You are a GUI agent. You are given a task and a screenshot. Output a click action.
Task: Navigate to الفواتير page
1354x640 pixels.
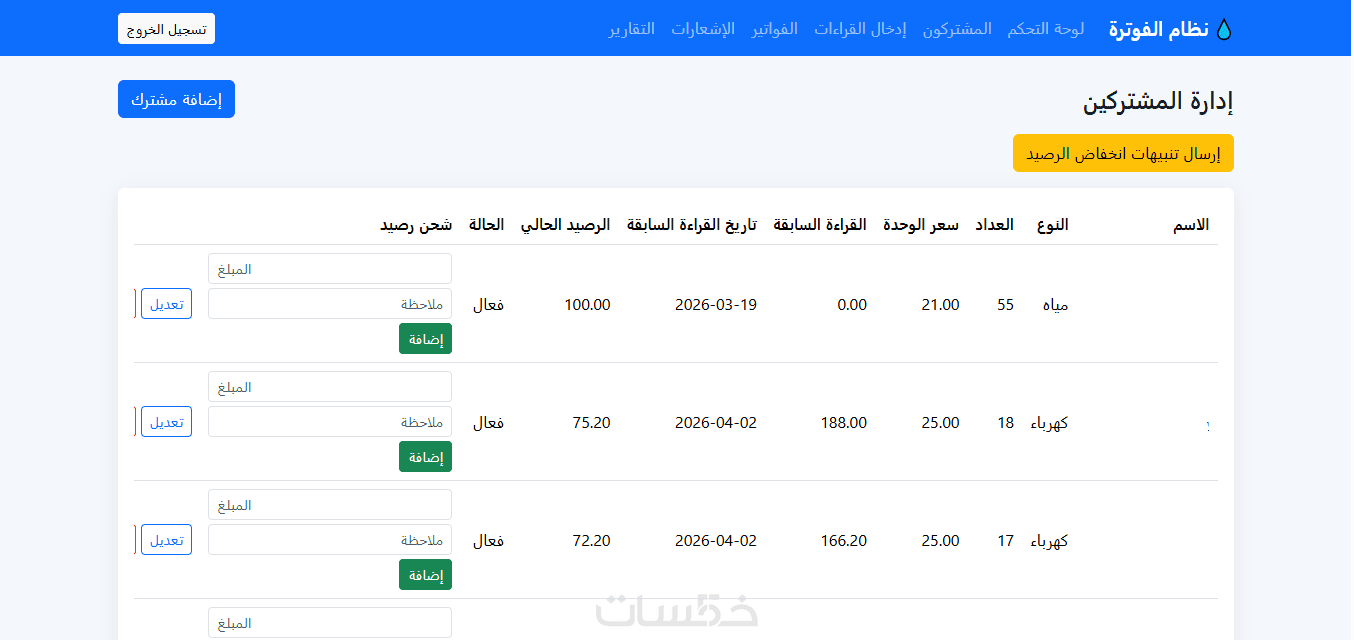tap(775, 29)
